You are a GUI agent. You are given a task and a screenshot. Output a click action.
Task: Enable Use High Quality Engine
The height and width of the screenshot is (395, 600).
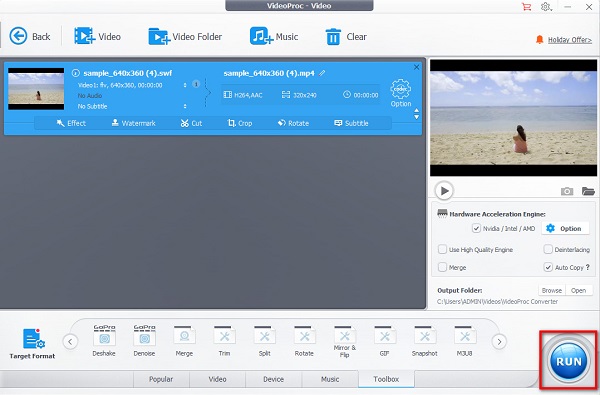click(442, 250)
